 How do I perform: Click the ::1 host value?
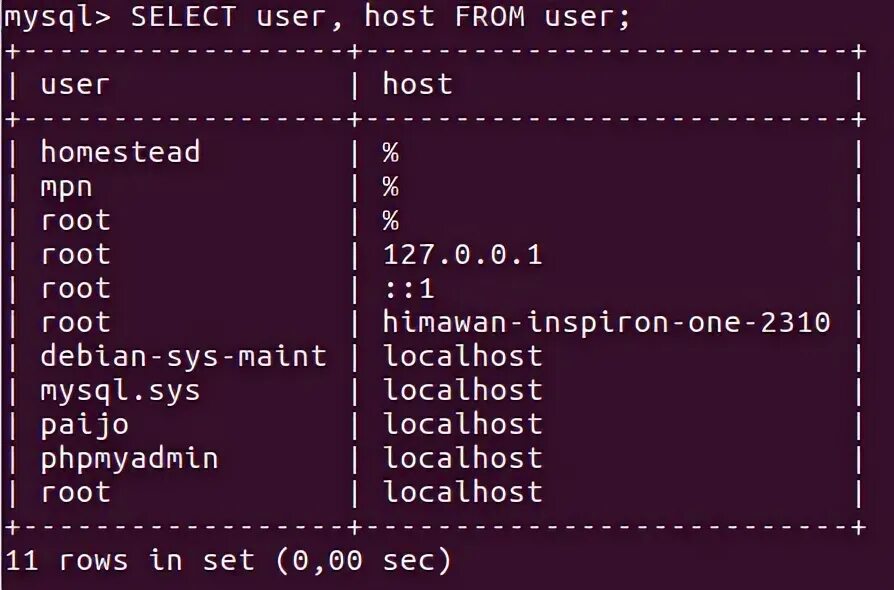pos(409,288)
